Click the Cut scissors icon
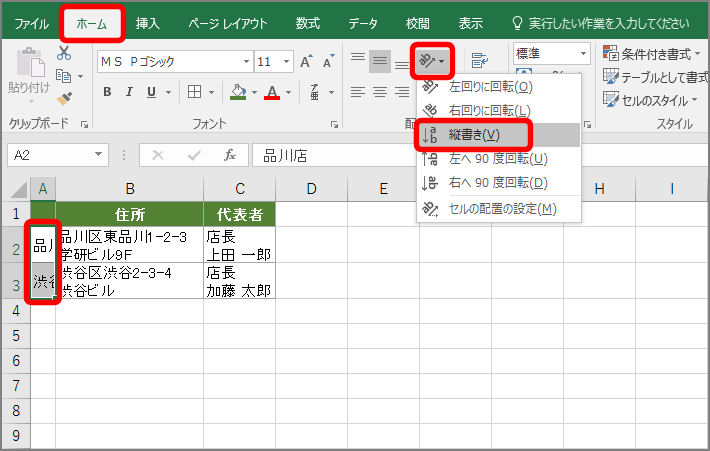 pos(64,53)
